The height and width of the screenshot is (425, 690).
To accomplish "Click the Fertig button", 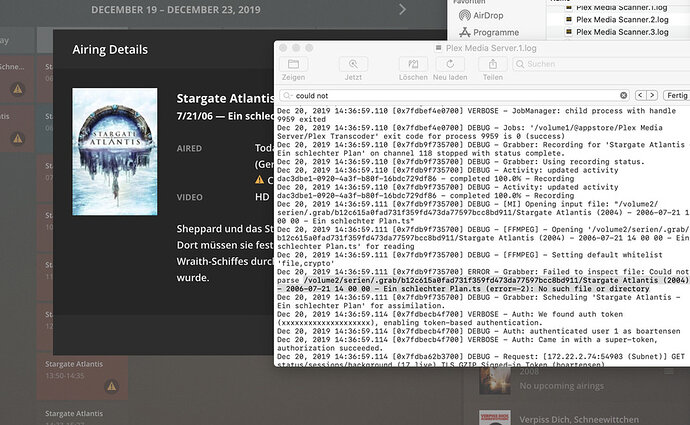I will (676, 95).
